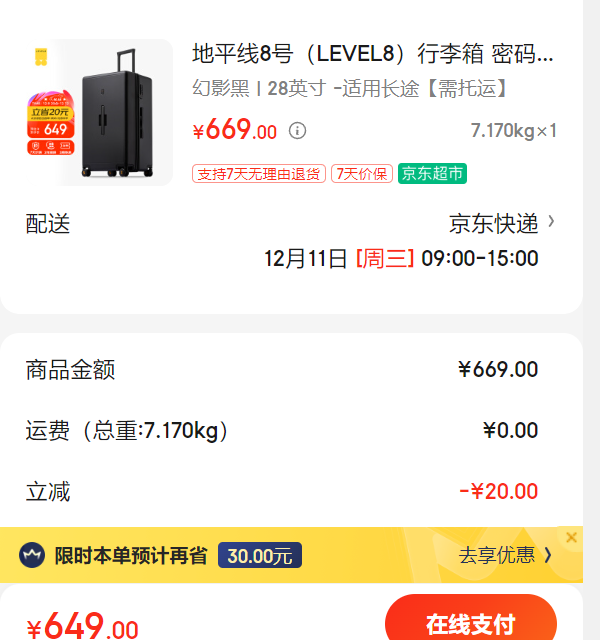
Task: Select the 支持7天无理由退货 tag
Action: (x=259, y=174)
